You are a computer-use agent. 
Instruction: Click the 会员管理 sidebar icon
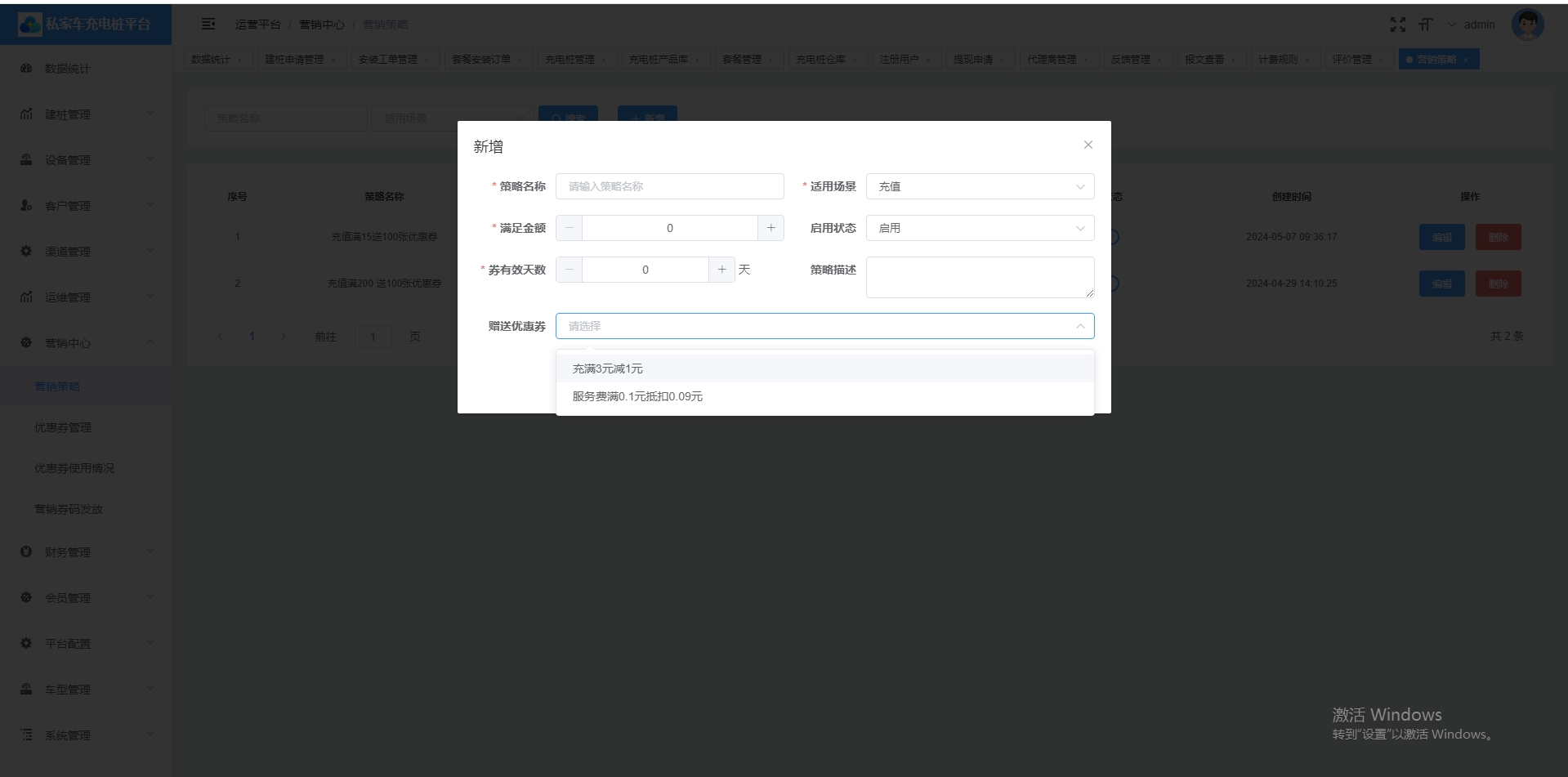(x=26, y=598)
